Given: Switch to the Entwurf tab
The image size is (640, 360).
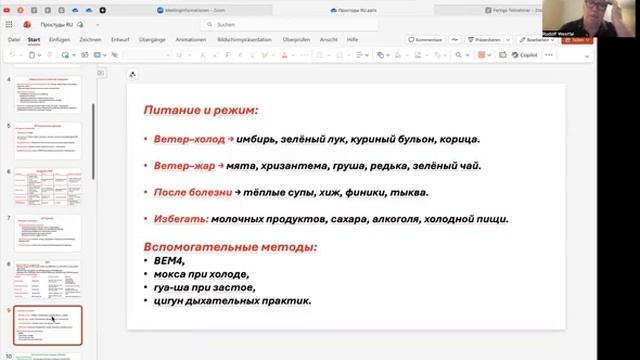Looking at the screenshot, I should 120,40.
